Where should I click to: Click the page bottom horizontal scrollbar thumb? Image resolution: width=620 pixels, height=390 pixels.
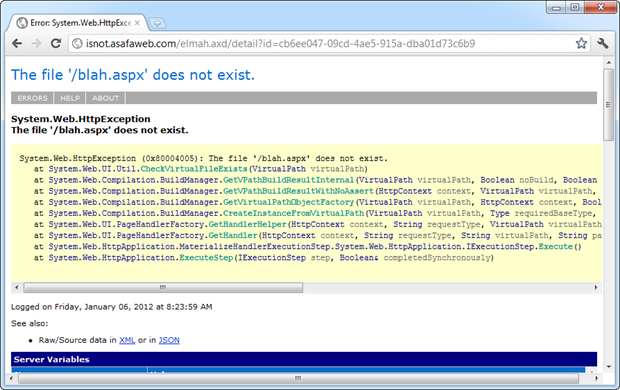(x=298, y=379)
